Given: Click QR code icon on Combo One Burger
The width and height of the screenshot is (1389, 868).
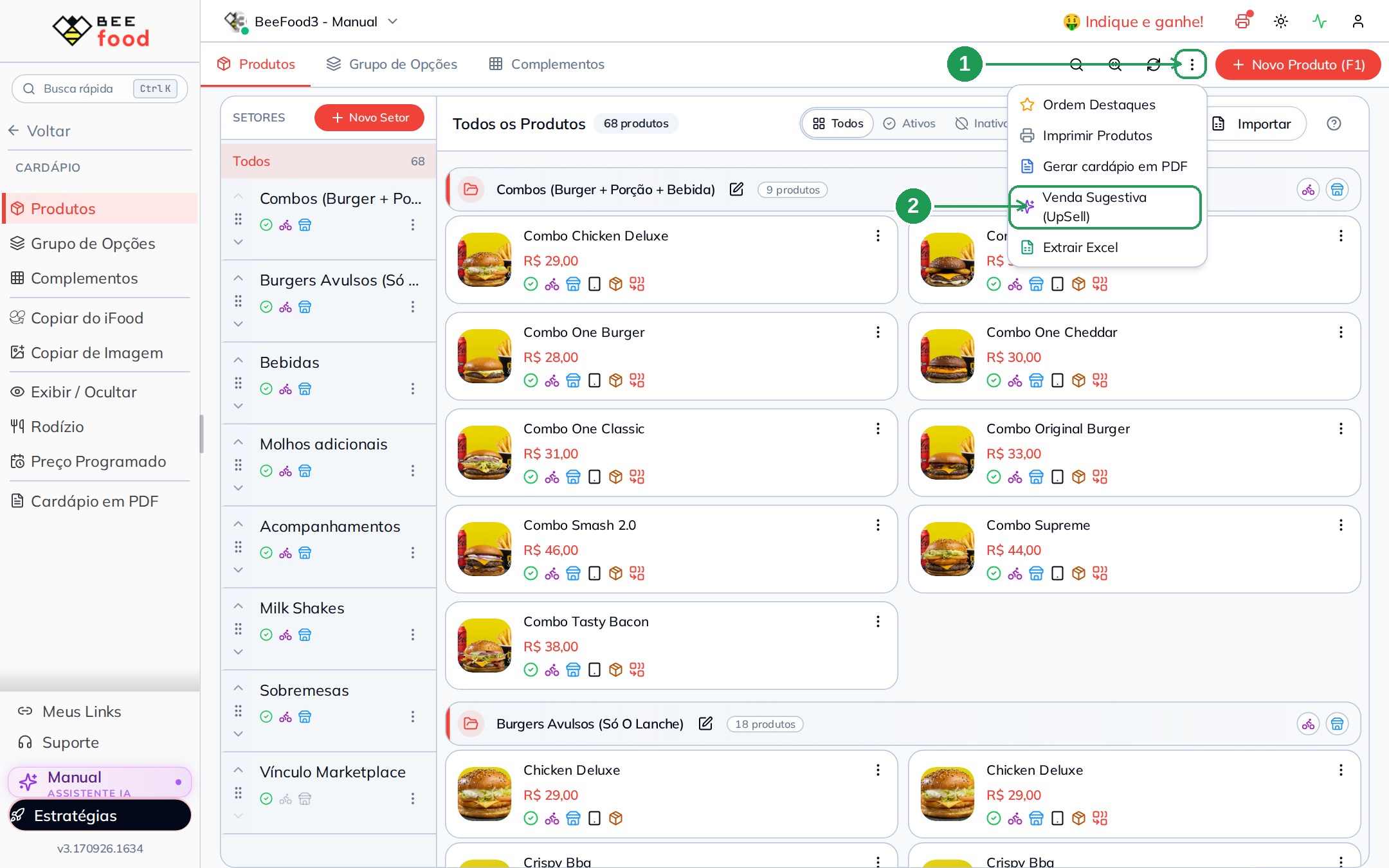Looking at the screenshot, I should click(x=637, y=380).
